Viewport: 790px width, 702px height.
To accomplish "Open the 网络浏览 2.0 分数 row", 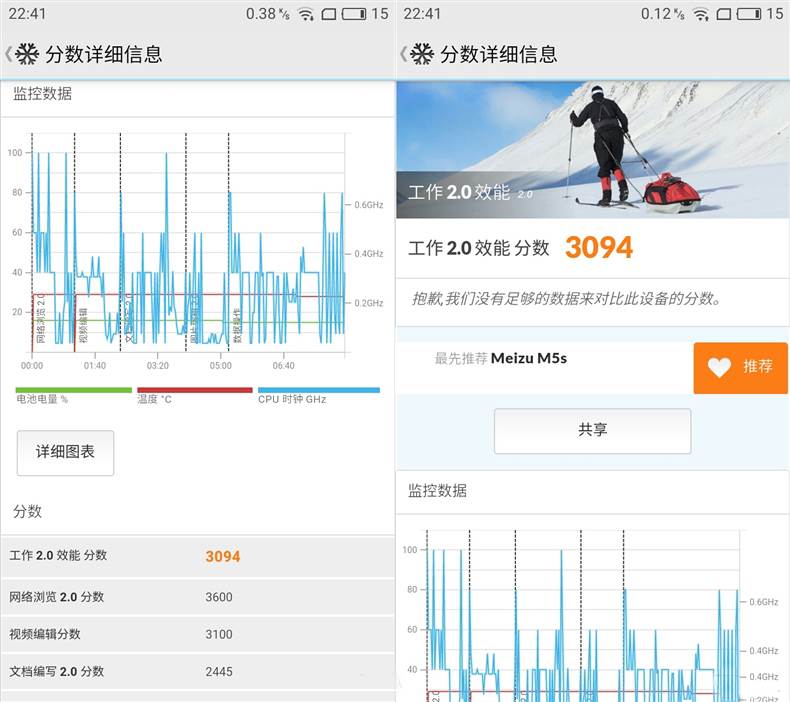I will tap(197, 597).
